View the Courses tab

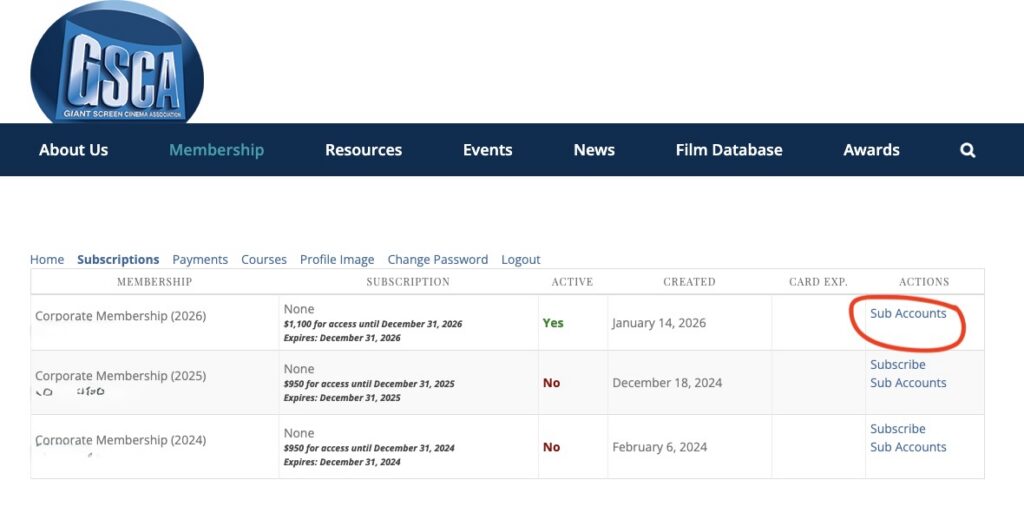(x=264, y=259)
